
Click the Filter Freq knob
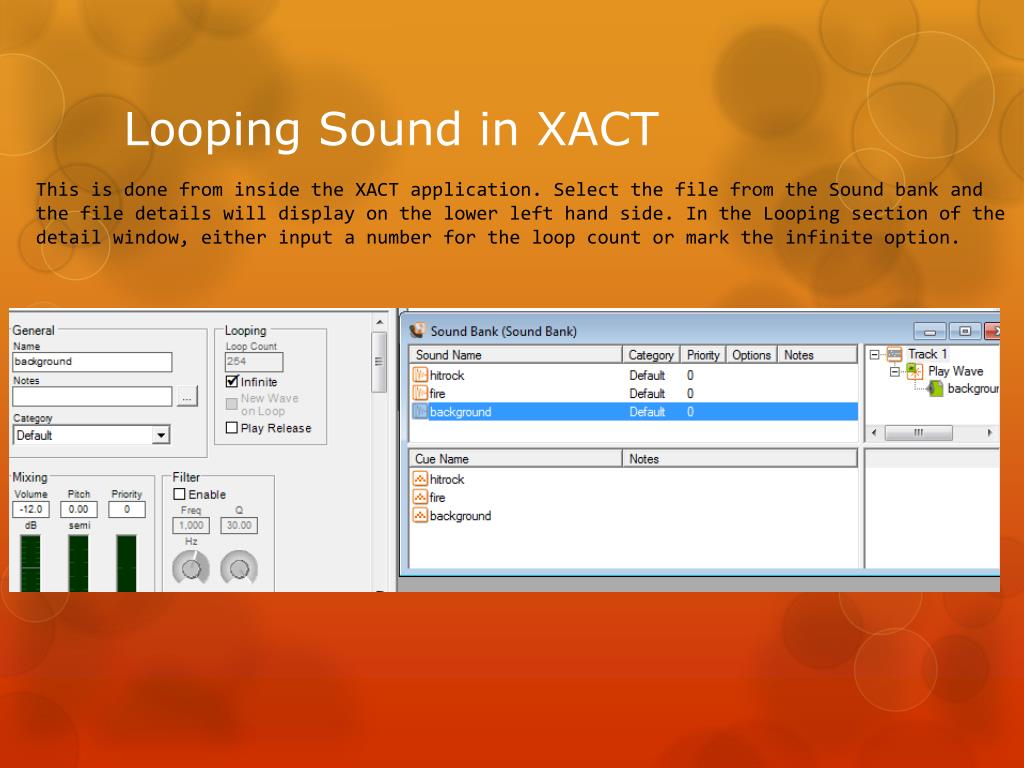tap(191, 568)
